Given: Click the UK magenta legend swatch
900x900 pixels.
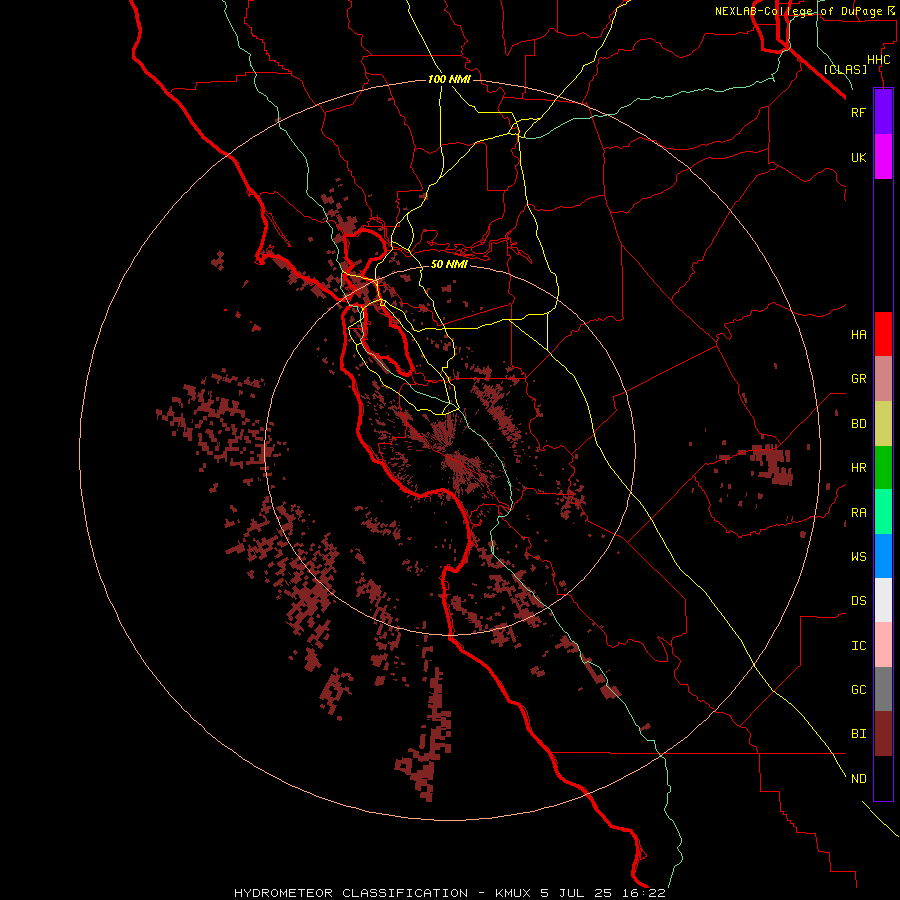Looking at the screenshot, I should [883, 157].
